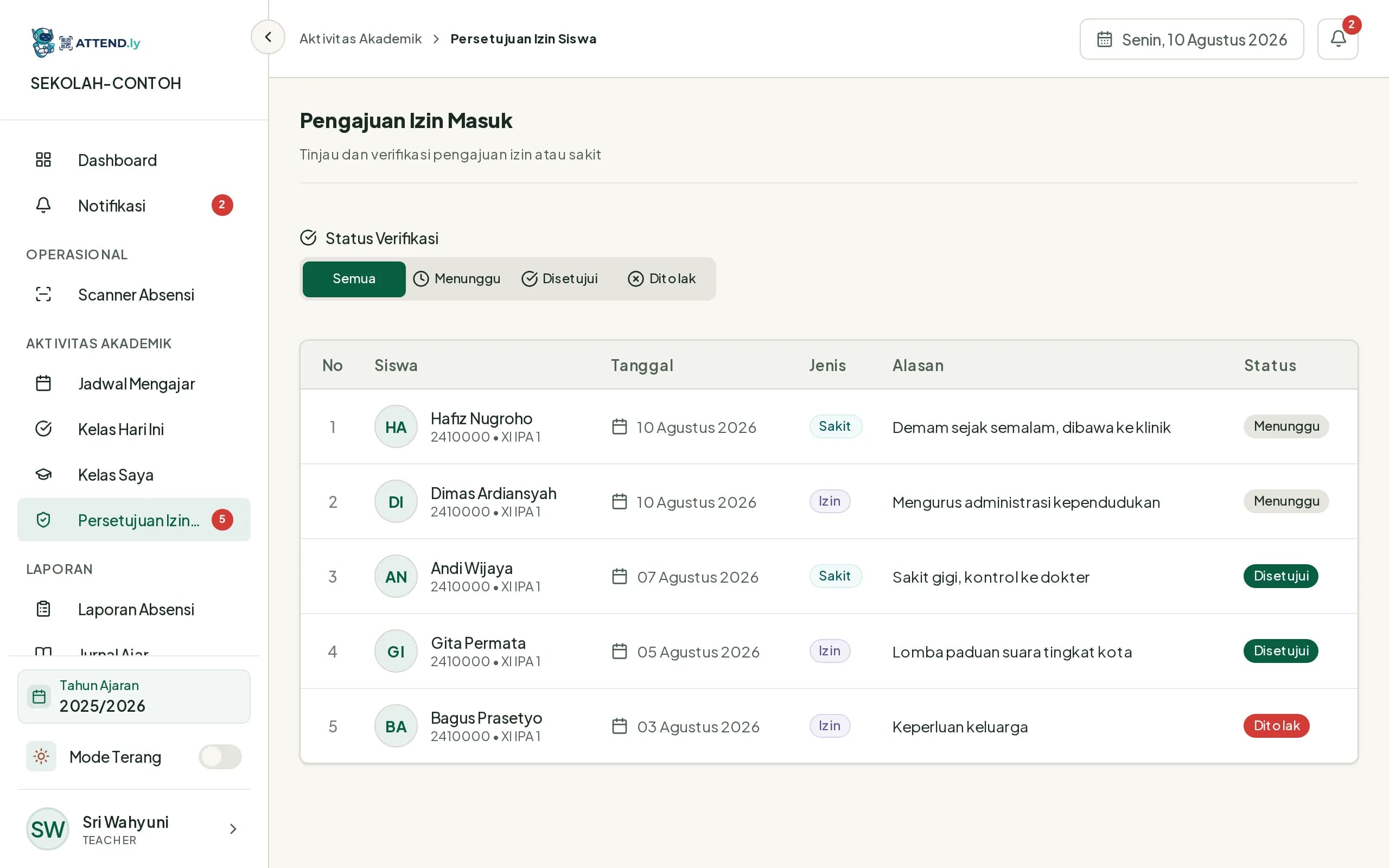Click reason "Lomba paduan suara tingkat kota"
Viewport: 1389px width, 868px height.
click(x=1012, y=652)
